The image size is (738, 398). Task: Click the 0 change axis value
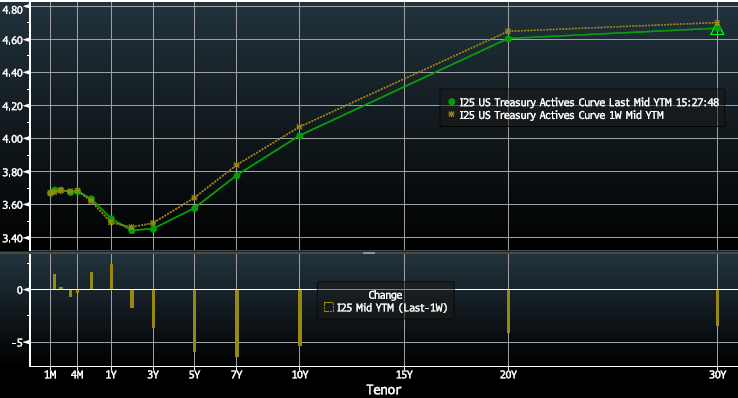tap(20, 290)
